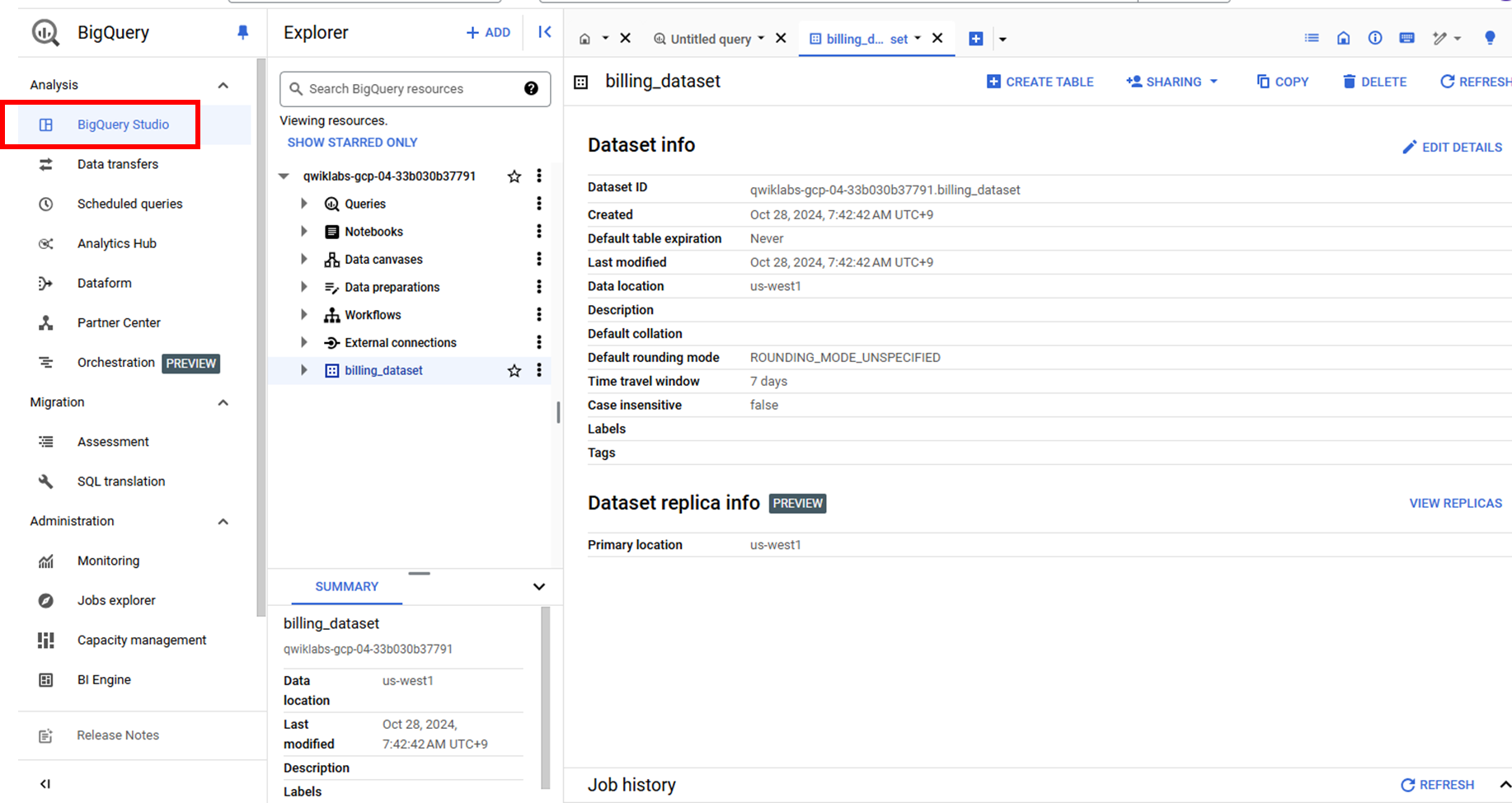Screen dimensions: 1512x803
Task: Click the BI Engine icon
Action: [x=45, y=679]
